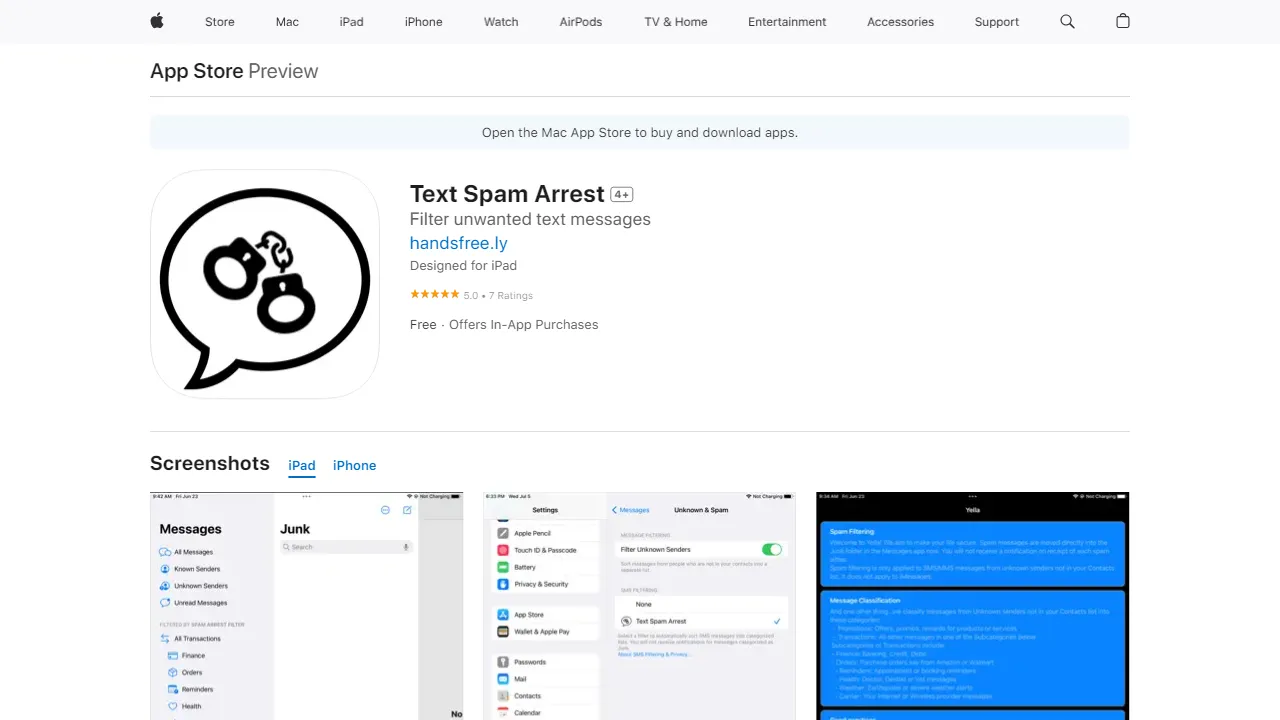
Task: Open the Store menu
Action: click(x=220, y=22)
